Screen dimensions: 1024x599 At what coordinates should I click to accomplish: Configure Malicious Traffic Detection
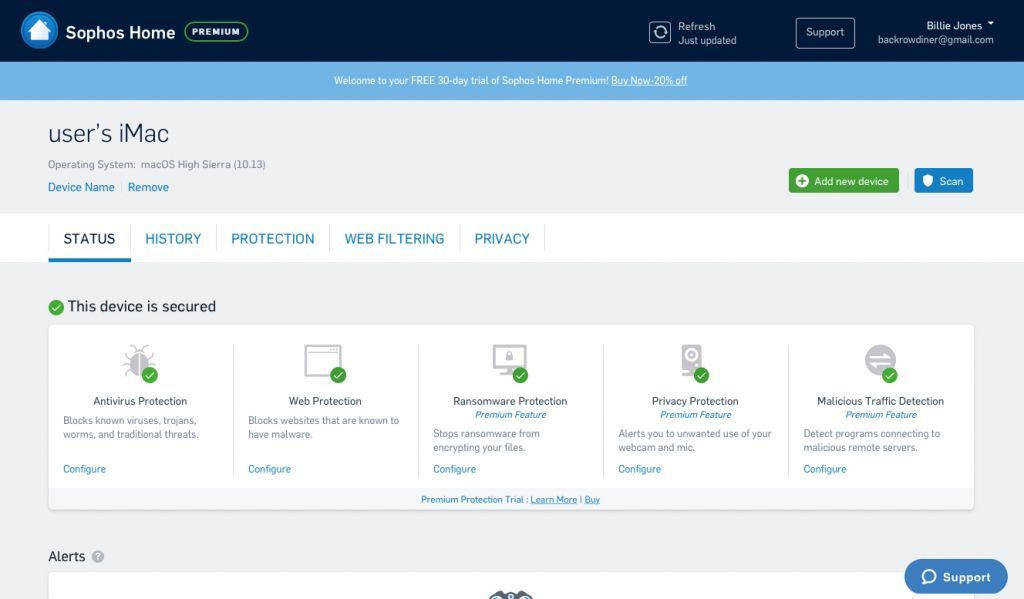point(825,469)
